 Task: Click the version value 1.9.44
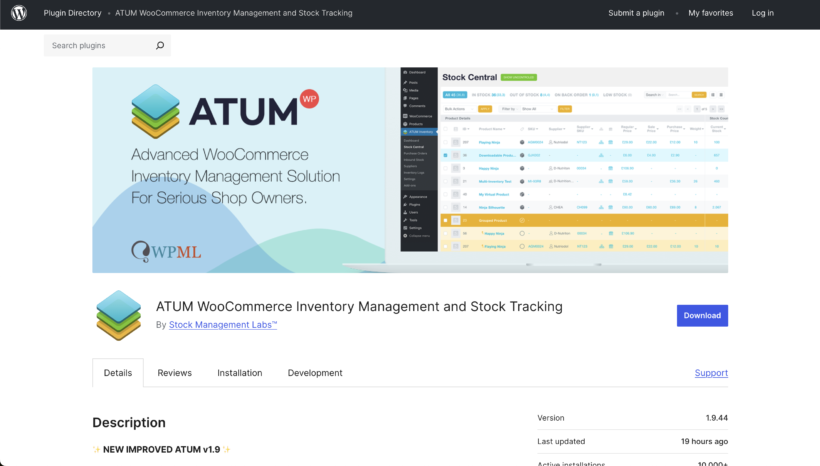(716, 418)
